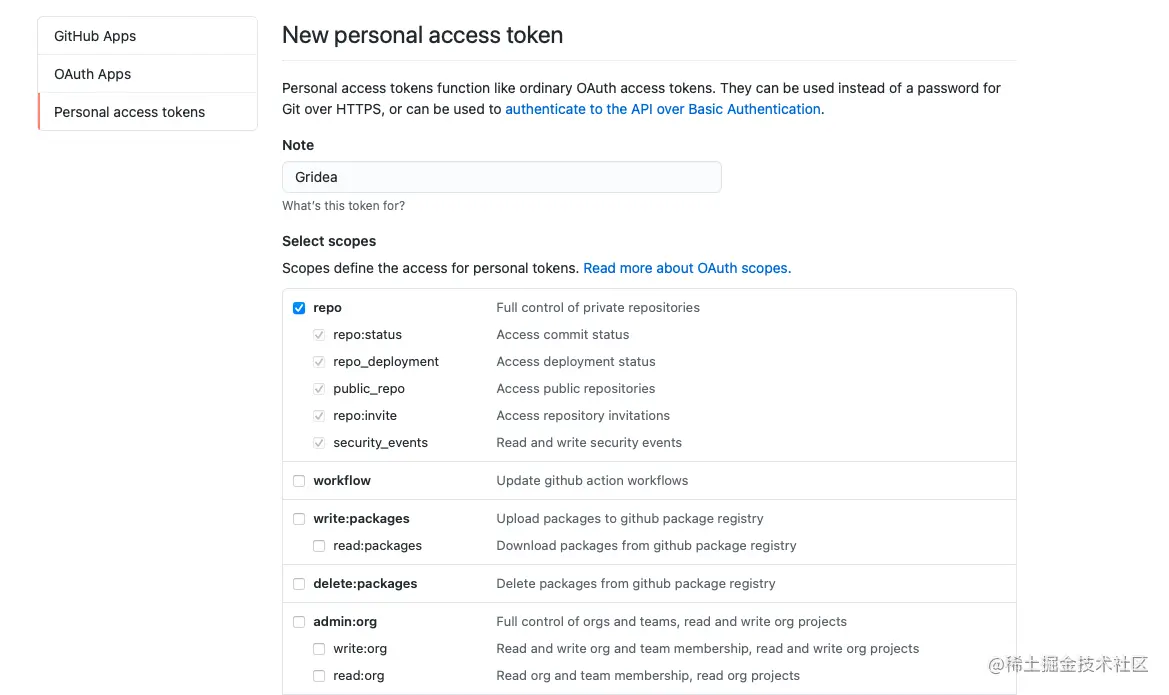The image size is (1169, 695).
Task: Go to OAuth Apps section
Action: 93,74
